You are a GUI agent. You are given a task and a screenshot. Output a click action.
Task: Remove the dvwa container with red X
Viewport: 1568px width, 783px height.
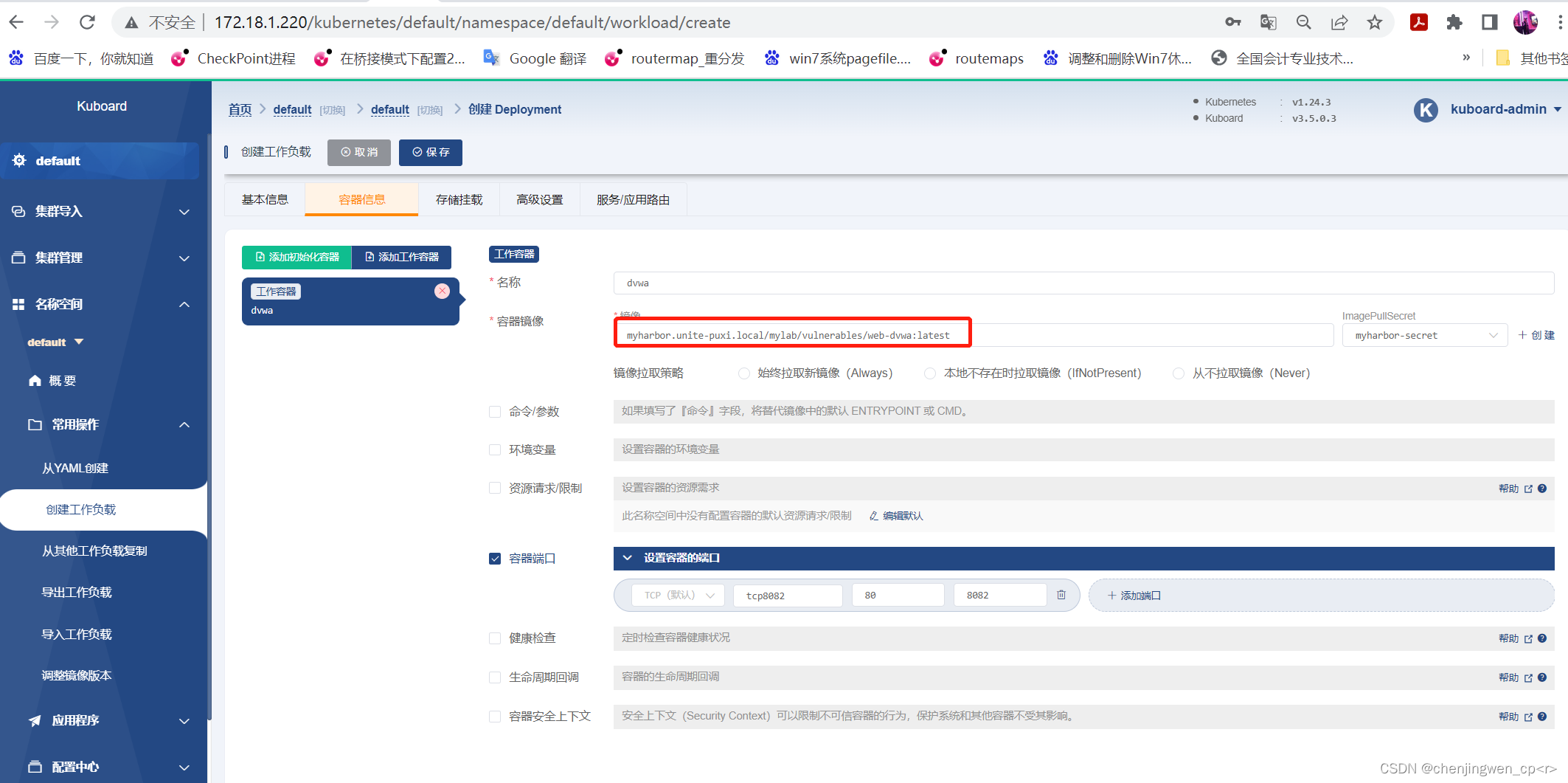442,291
